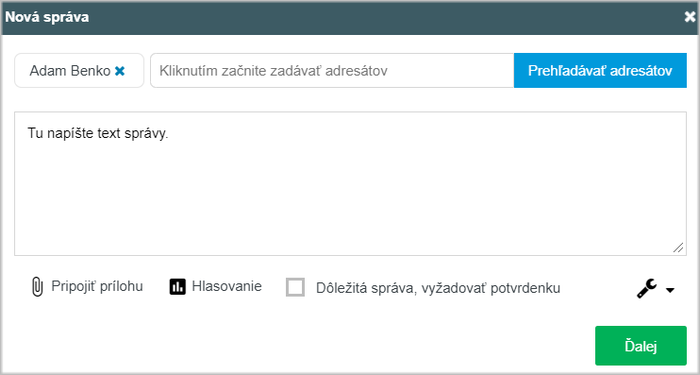Grab the textarea resize corner handle
Image resolution: width=700 pixels, height=375 pixels.
tap(678, 248)
